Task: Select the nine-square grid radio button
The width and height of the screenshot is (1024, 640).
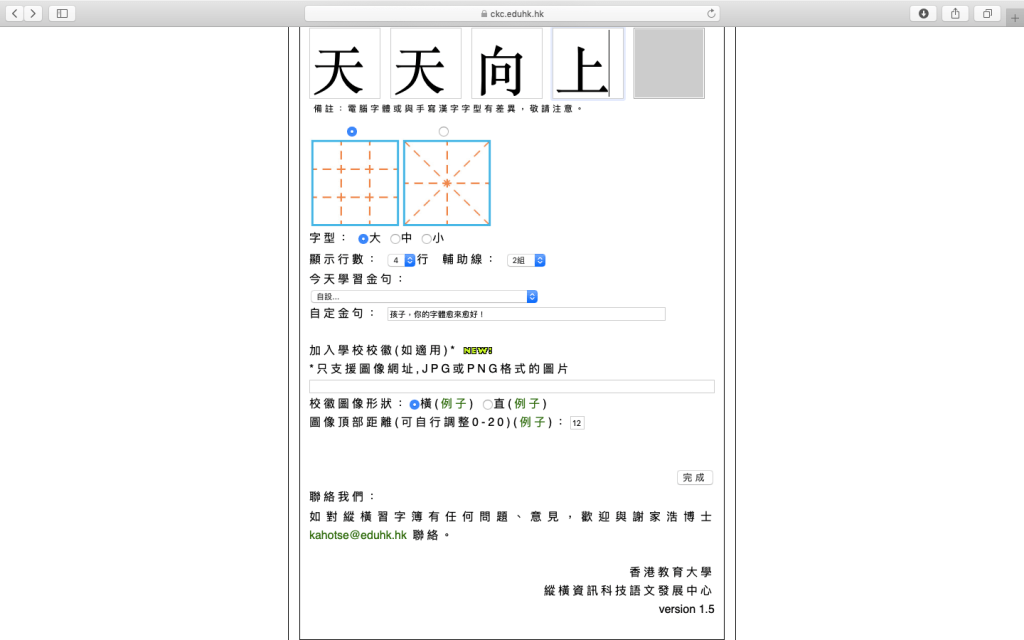Action: [351, 132]
